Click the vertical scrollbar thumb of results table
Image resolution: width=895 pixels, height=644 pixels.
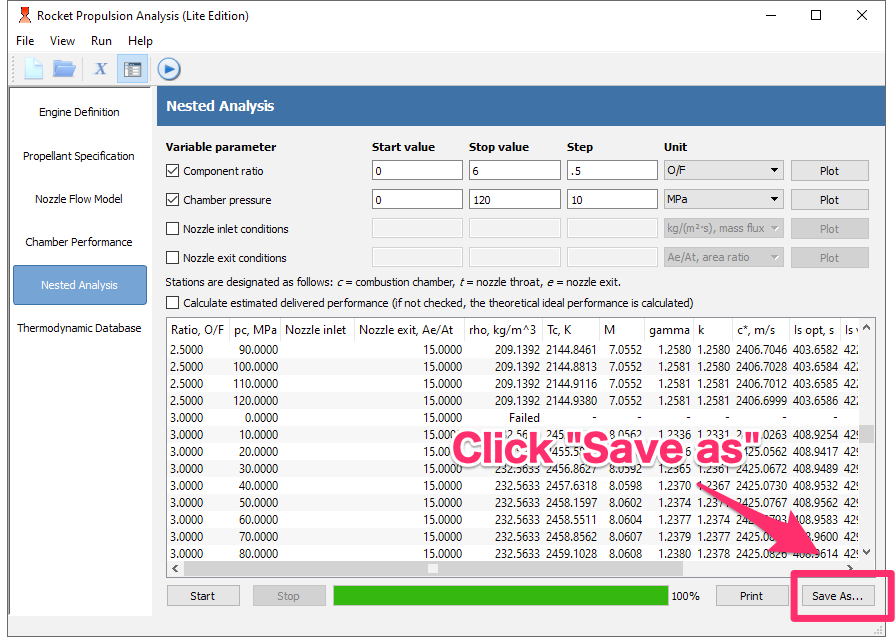866,434
